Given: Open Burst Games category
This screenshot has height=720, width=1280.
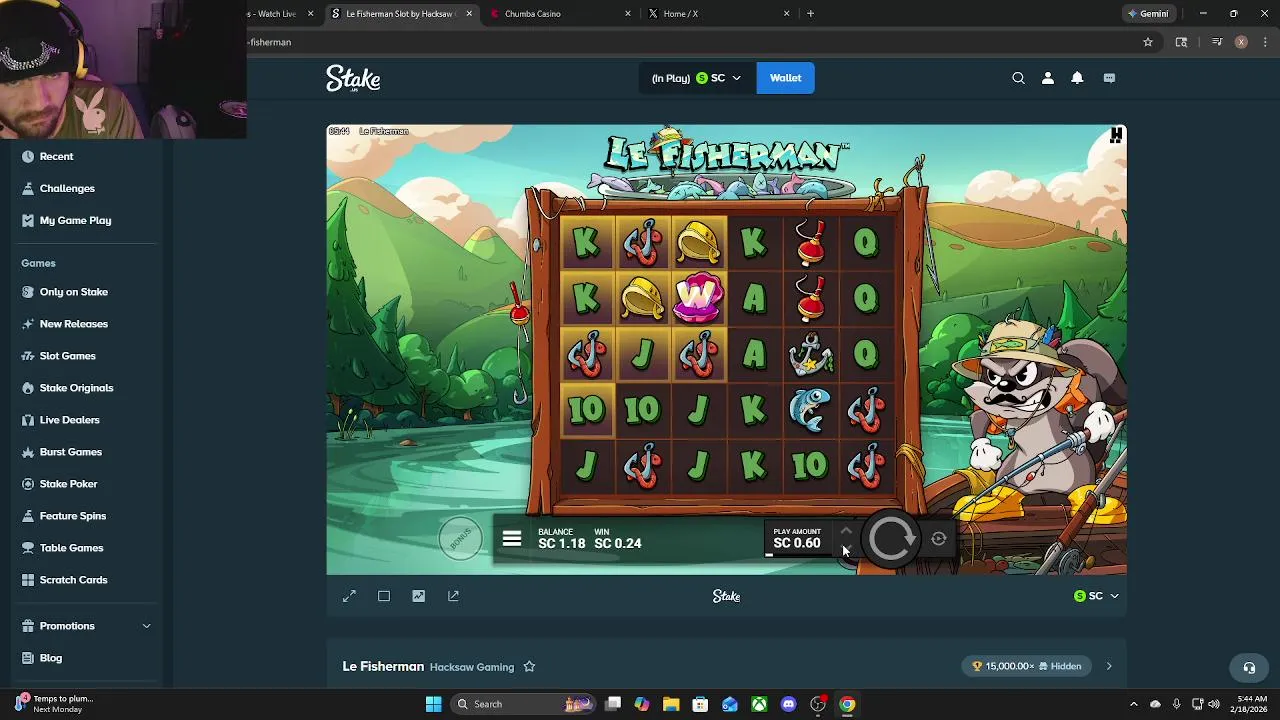Looking at the screenshot, I should pyautogui.click(x=70, y=452).
